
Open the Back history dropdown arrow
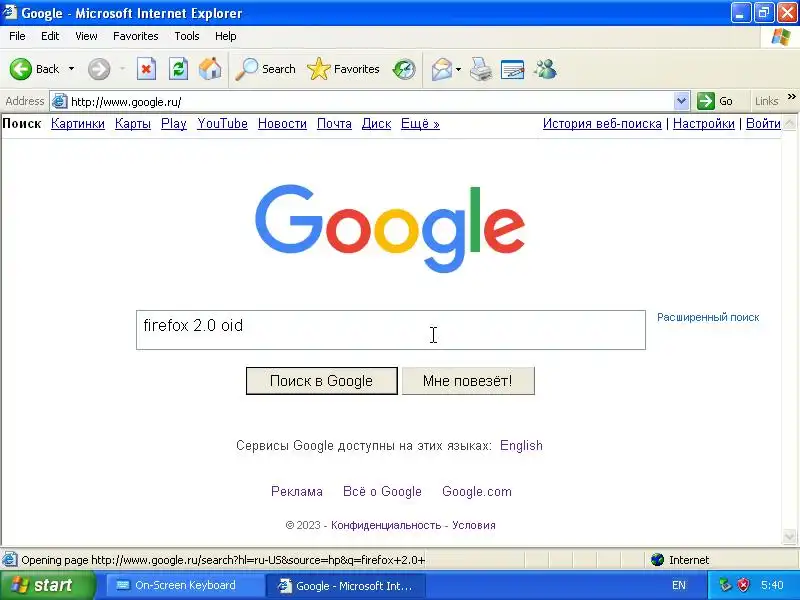(x=71, y=69)
